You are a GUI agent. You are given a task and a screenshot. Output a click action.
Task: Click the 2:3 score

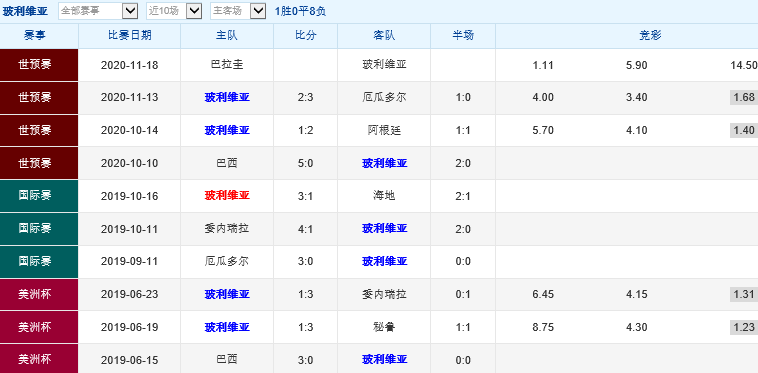[306, 98]
